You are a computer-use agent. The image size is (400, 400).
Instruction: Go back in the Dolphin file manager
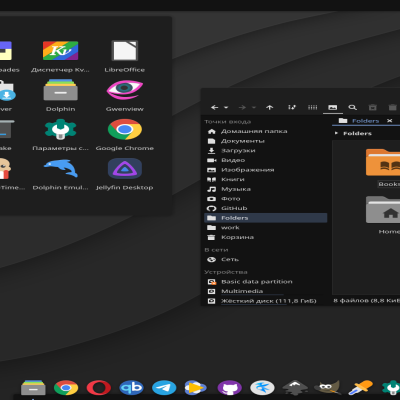pyautogui.click(x=214, y=107)
